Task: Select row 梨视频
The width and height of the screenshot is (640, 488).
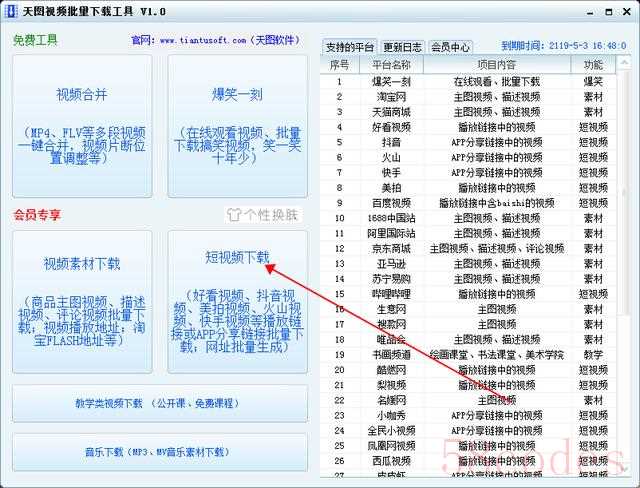Action: click(468, 385)
